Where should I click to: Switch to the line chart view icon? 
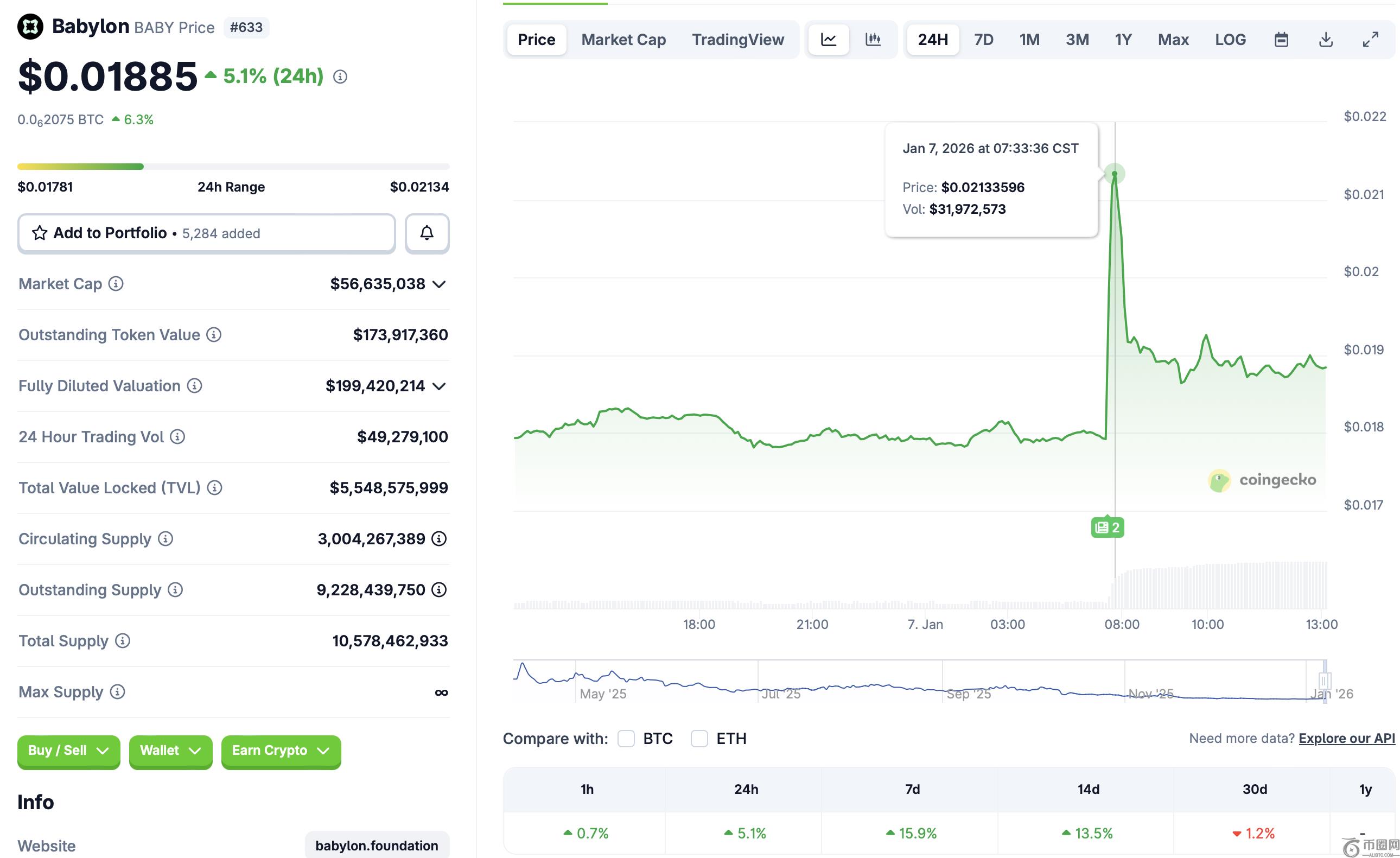[829, 40]
